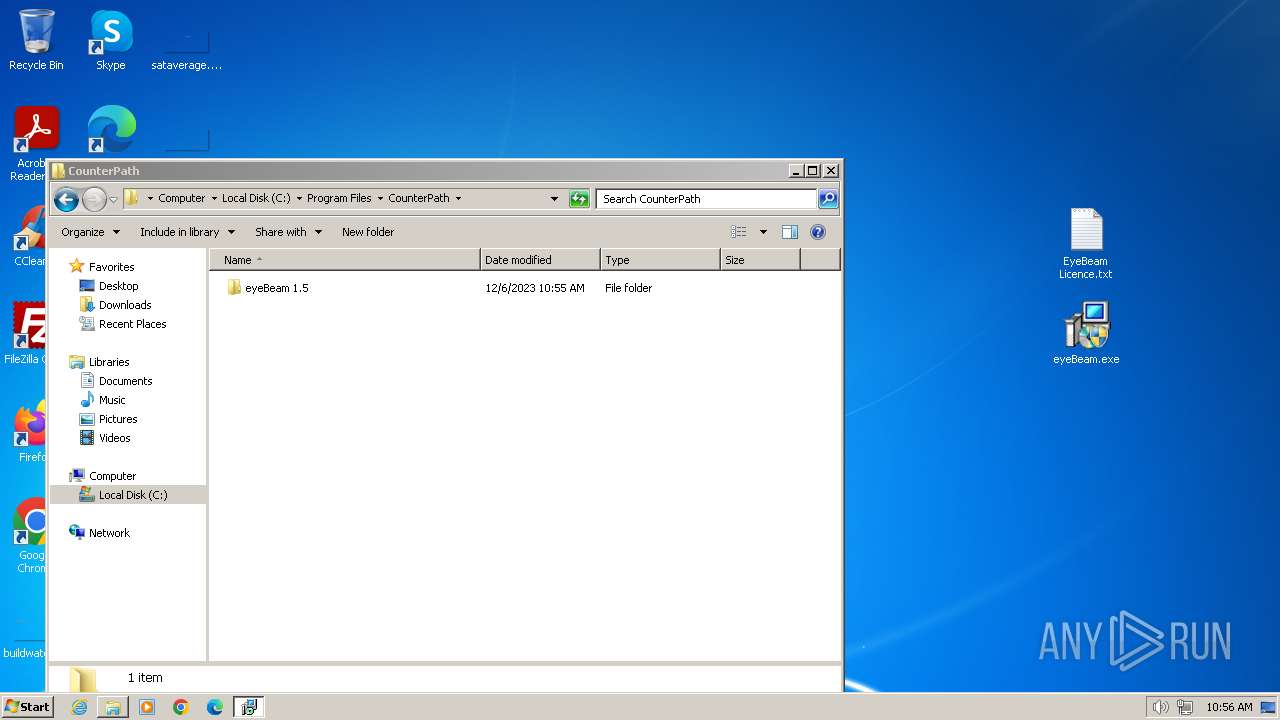Open Google Chrome from the taskbar
Screen dimensions: 1280x720
(181, 707)
